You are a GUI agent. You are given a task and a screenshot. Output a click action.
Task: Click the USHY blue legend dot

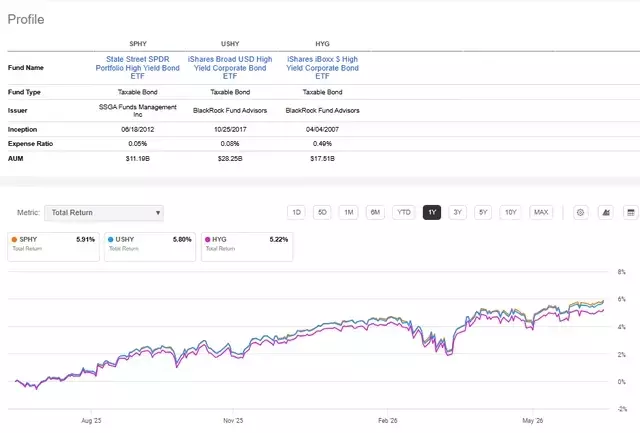coord(111,240)
